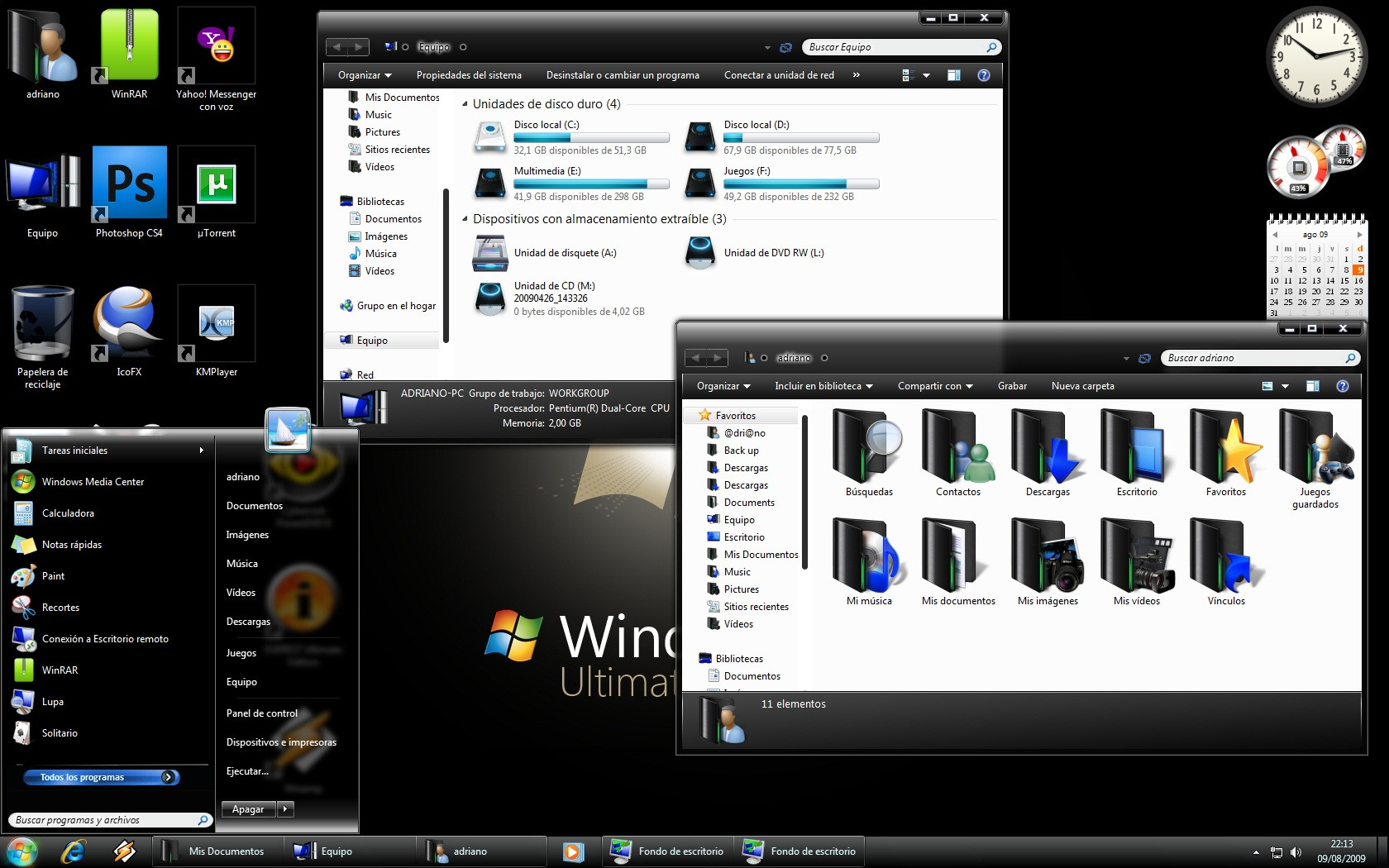Select Unidad de CD (M:) icon

pyautogui.click(x=489, y=298)
